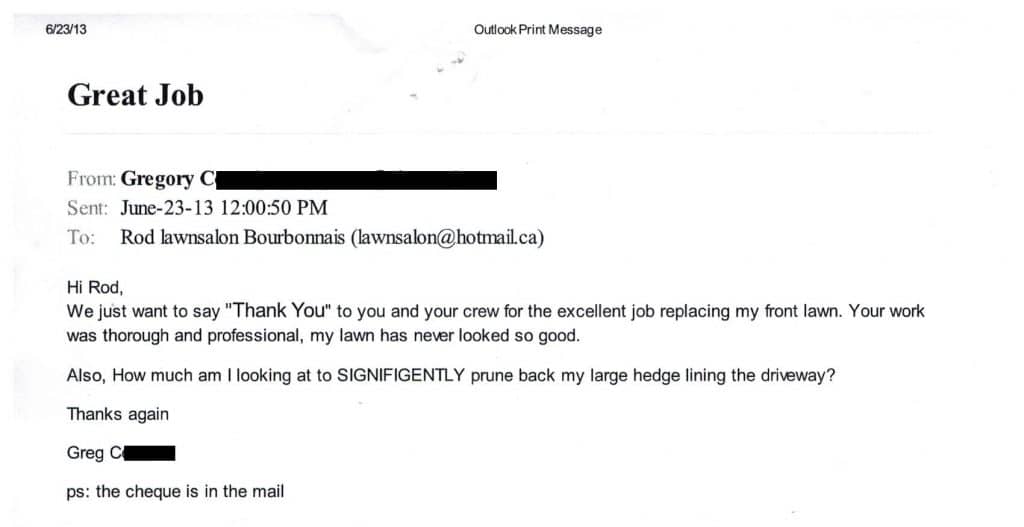Click the "Hi Rod," greeting line

(x=95, y=287)
